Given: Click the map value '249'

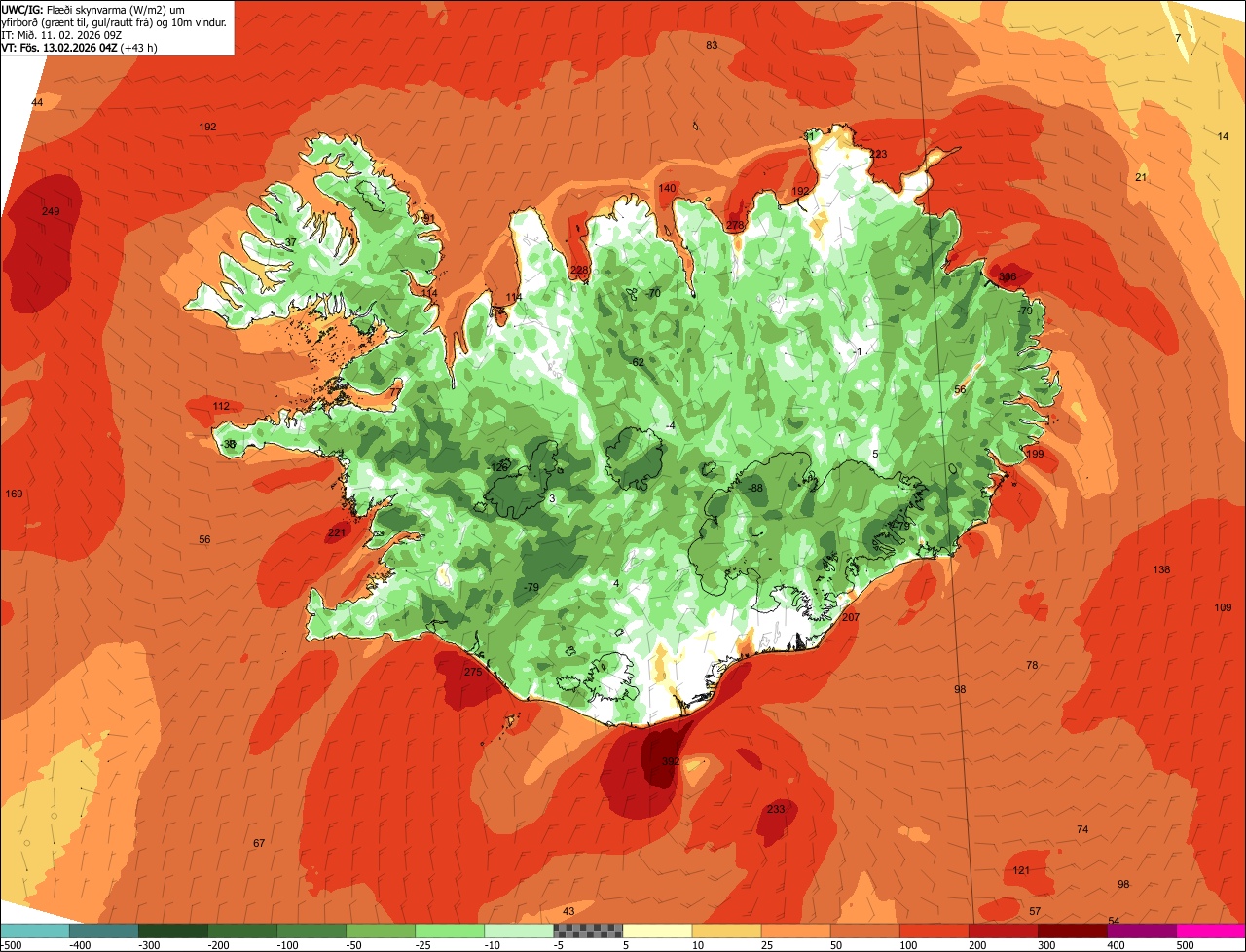Looking at the screenshot, I should pos(51,211).
